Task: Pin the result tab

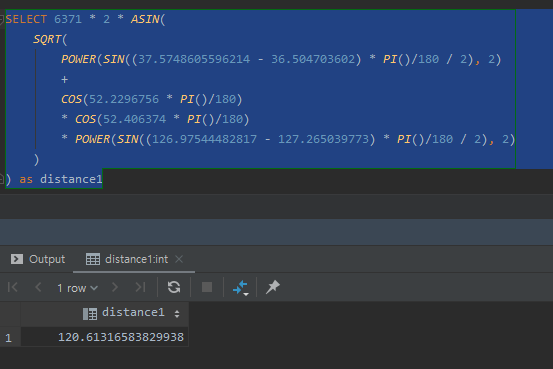Action: click(272, 287)
